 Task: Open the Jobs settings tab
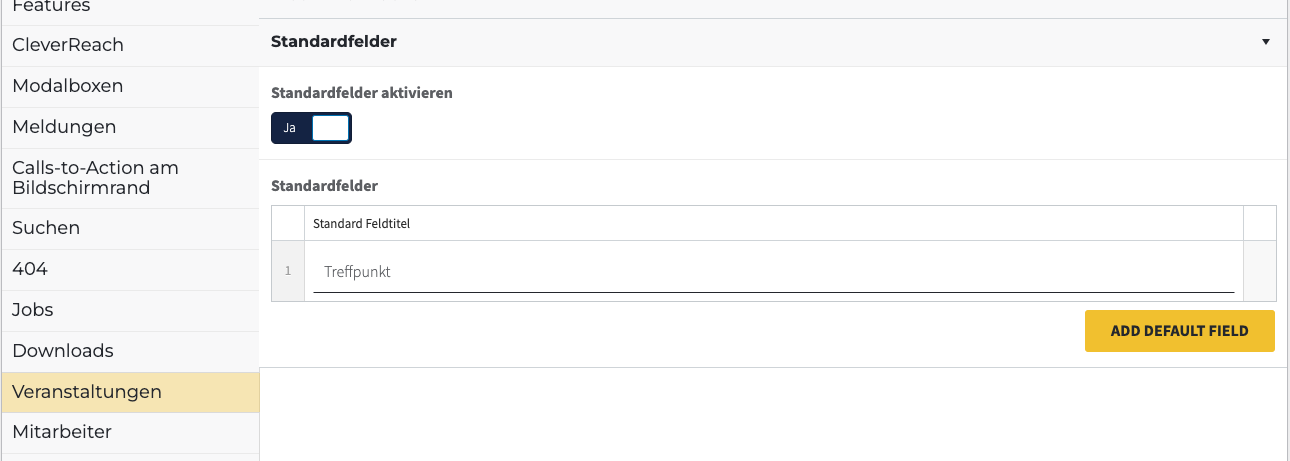pos(33,310)
